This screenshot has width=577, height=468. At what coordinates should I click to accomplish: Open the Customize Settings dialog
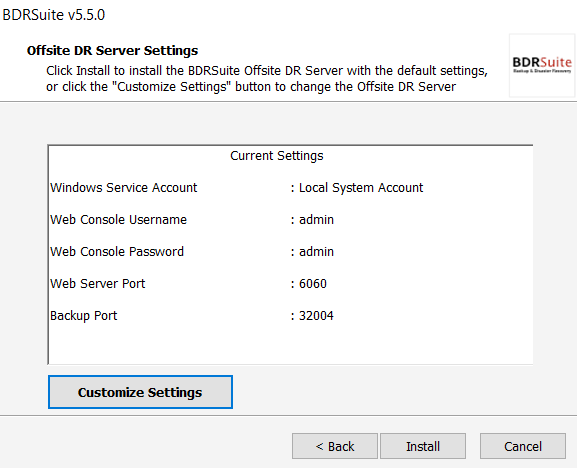140,392
